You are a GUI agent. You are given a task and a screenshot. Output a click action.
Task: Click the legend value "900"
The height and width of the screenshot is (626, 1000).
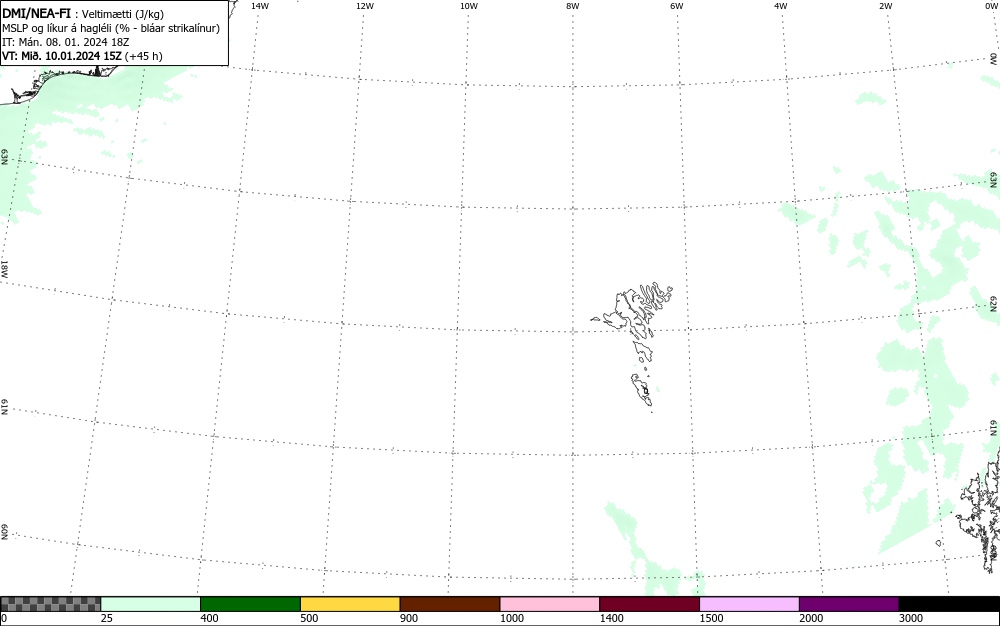point(409,618)
